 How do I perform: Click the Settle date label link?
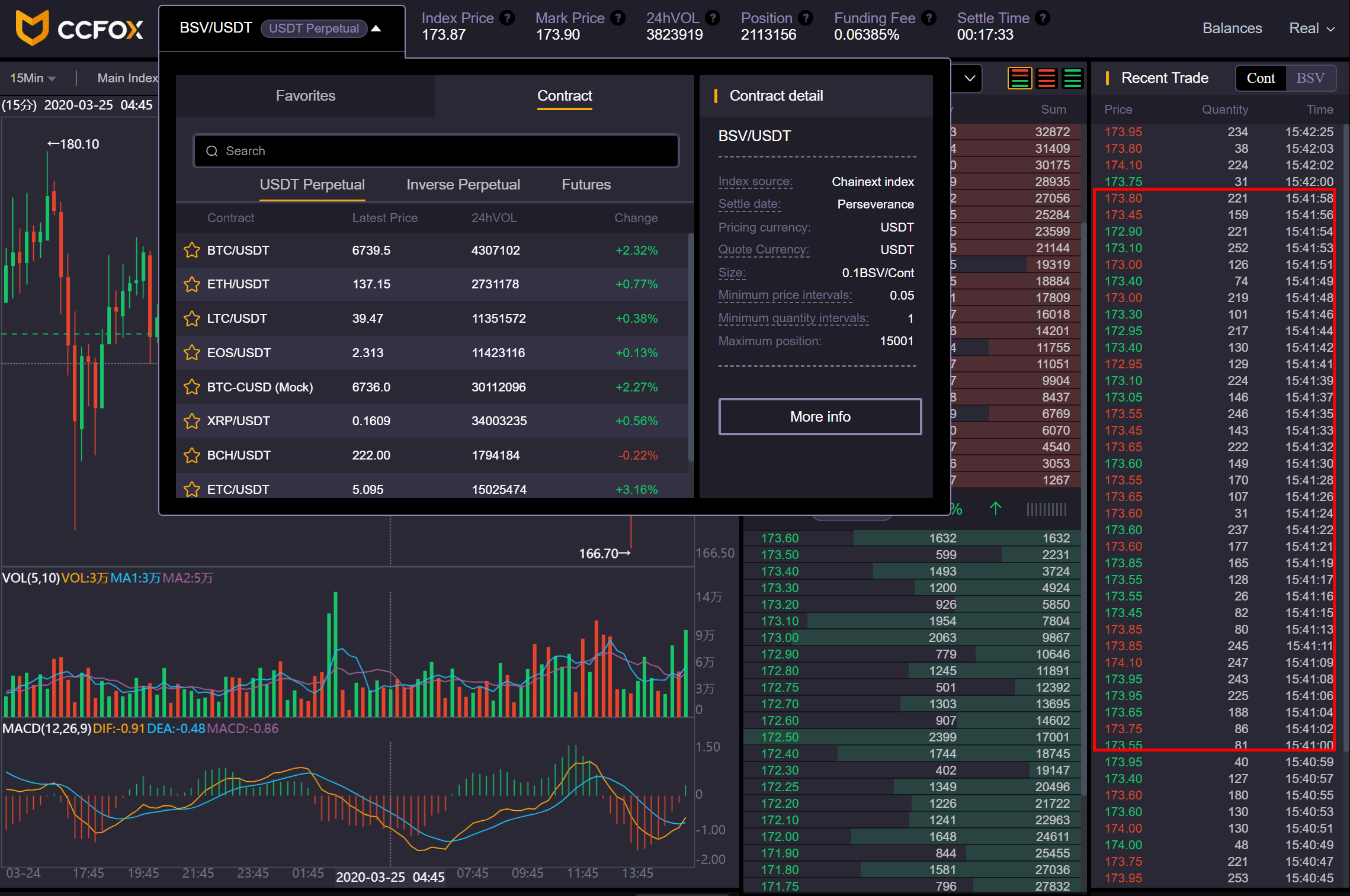click(749, 204)
